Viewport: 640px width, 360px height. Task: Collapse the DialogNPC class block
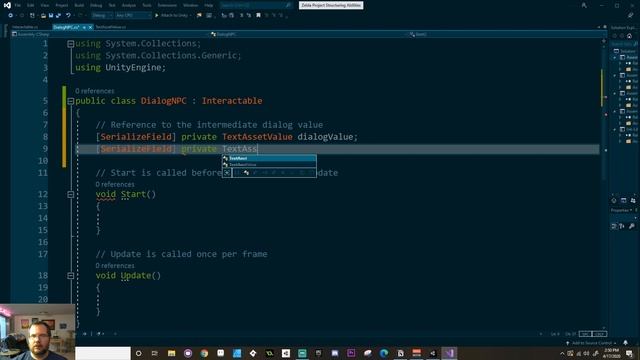point(71,101)
